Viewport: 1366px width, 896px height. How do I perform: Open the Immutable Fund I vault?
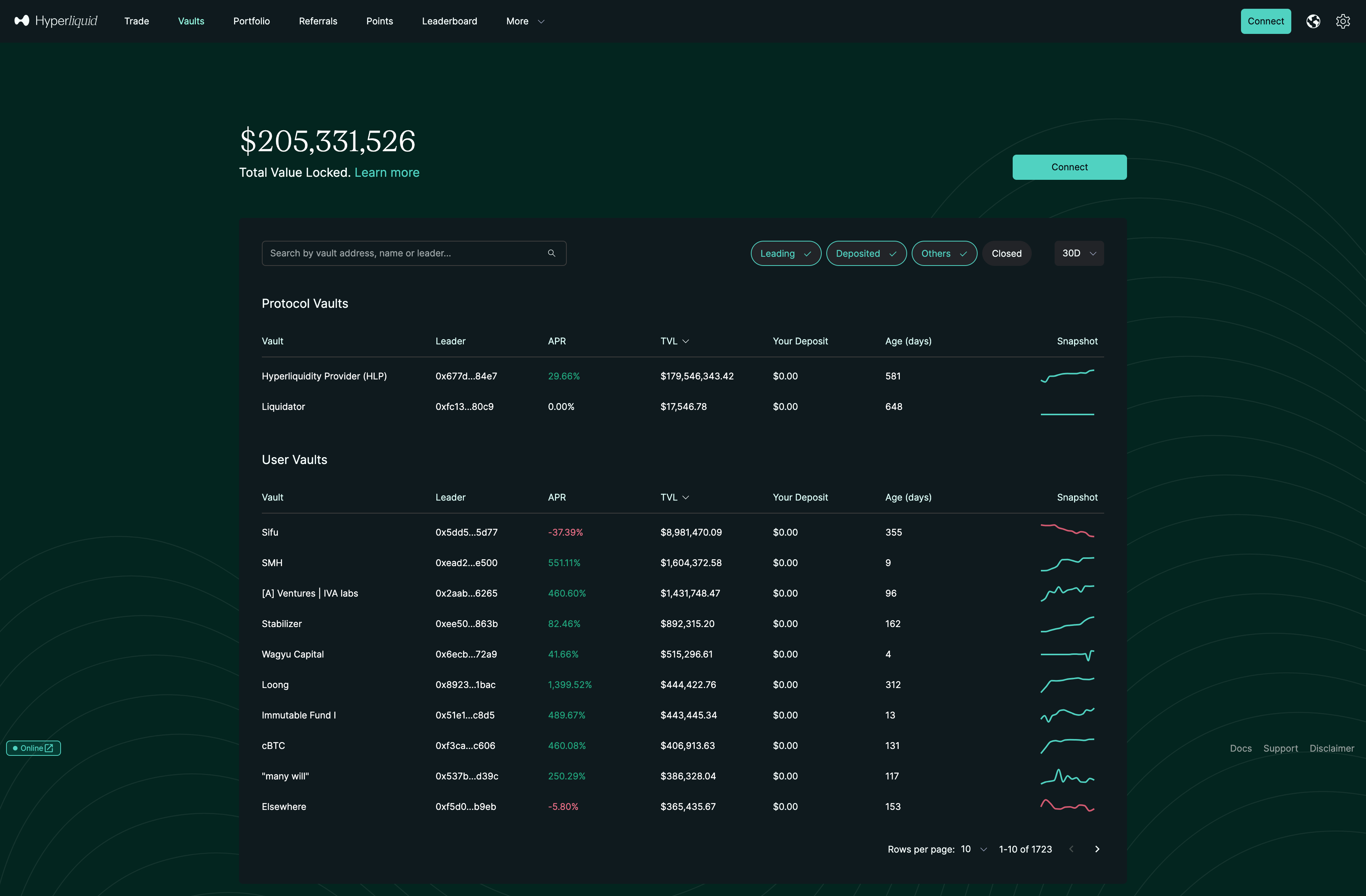299,715
